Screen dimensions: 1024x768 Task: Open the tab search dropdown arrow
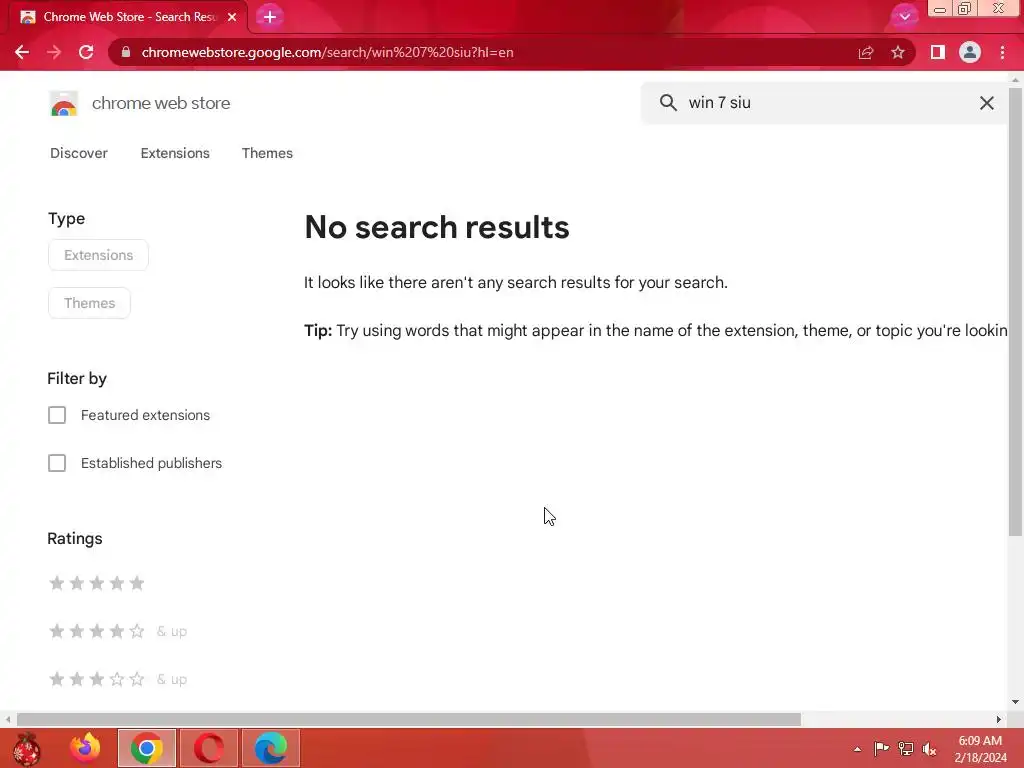[904, 17]
